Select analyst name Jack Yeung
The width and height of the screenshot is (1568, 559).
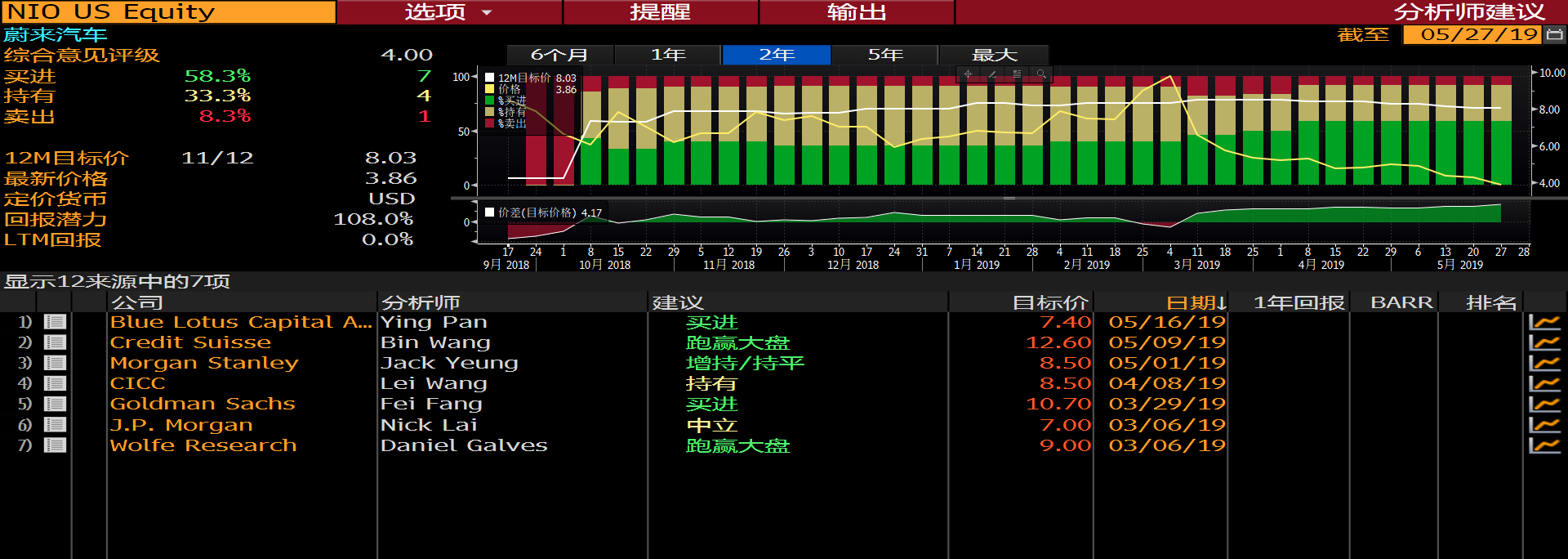(x=449, y=363)
